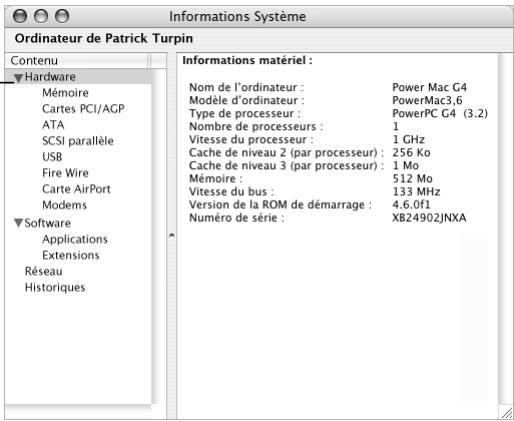Viewport: 514px width, 421px height.
Task: Collapse the Hardware disclosure triangle
Action: (18, 78)
